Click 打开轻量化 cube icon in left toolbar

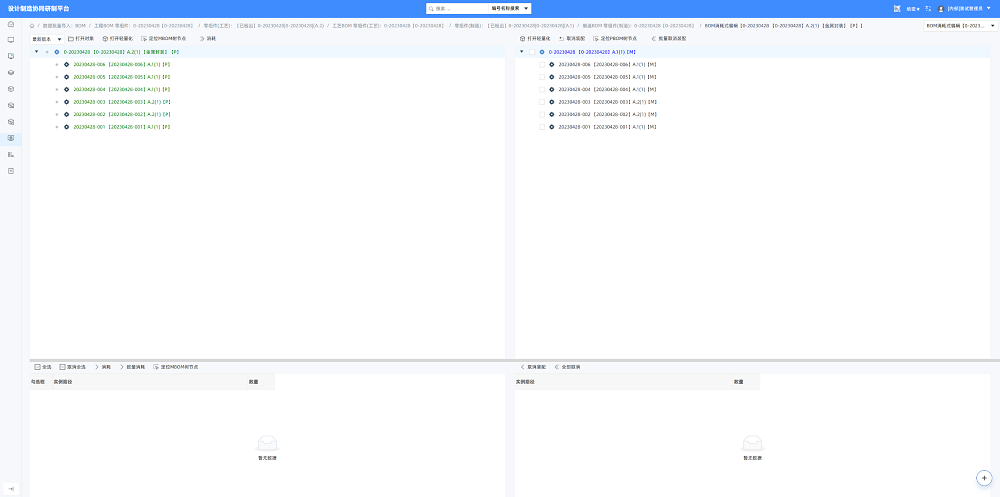pyautogui.click(x=105, y=39)
